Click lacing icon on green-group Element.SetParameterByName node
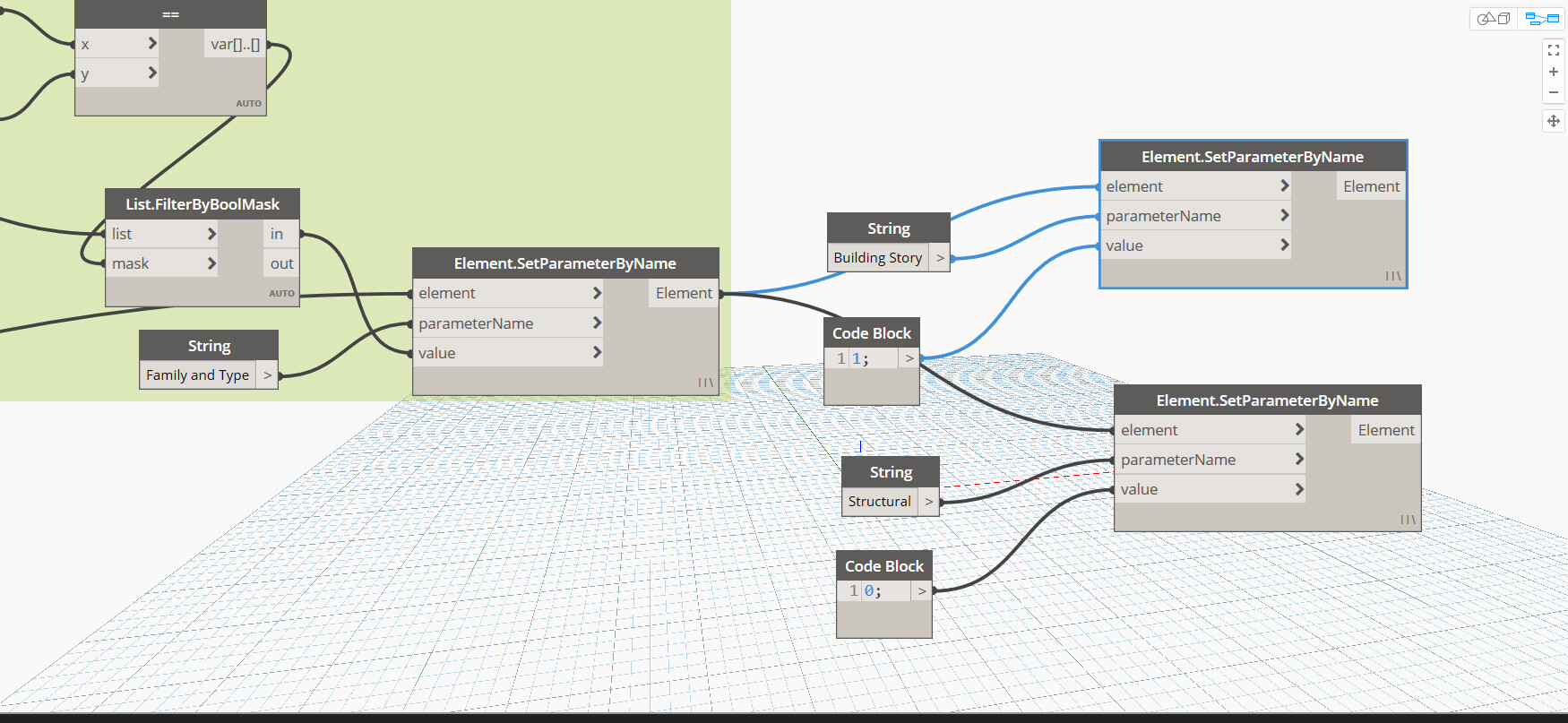Viewport: 1568px width, 723px height. [706, 383]
